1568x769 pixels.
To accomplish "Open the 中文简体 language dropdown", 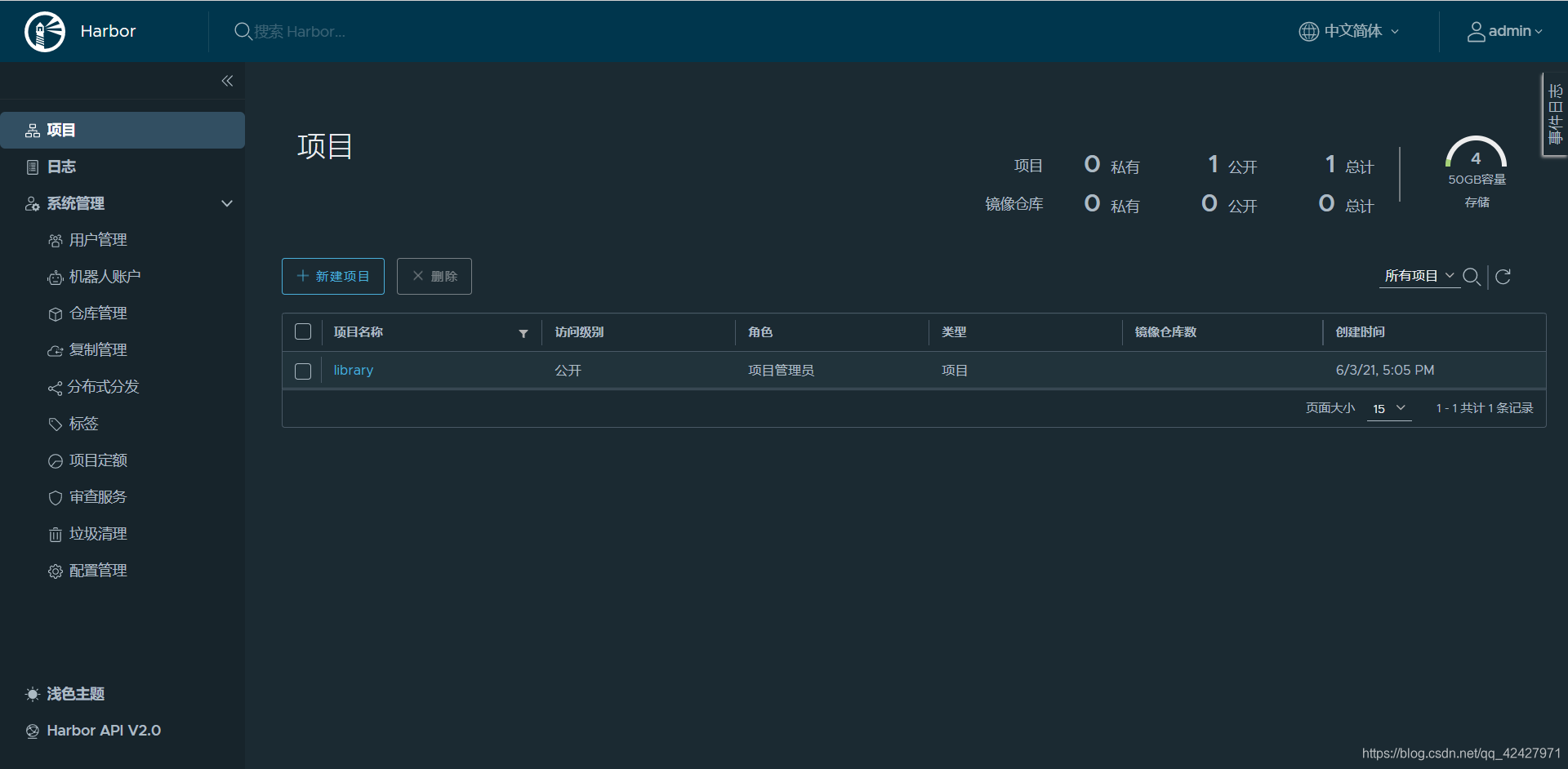I will (x=1349, y=31).
